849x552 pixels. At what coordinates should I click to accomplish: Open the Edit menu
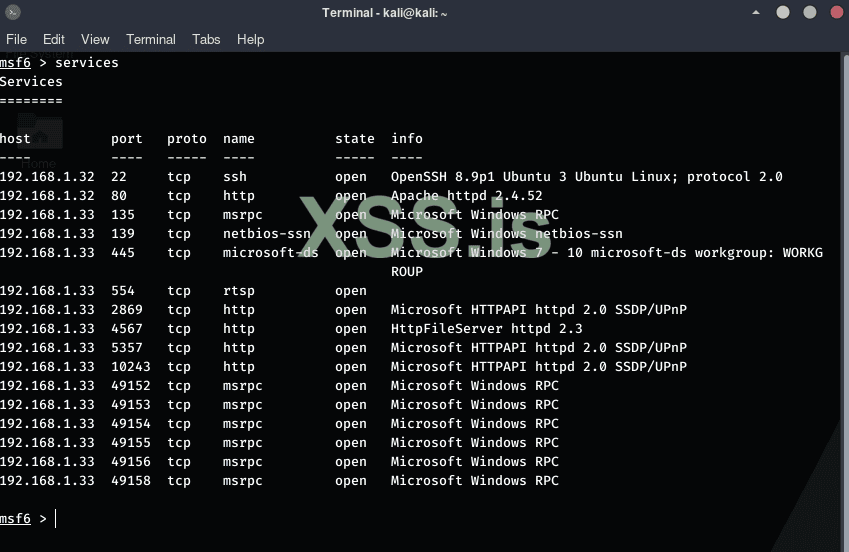coord(54,39)
